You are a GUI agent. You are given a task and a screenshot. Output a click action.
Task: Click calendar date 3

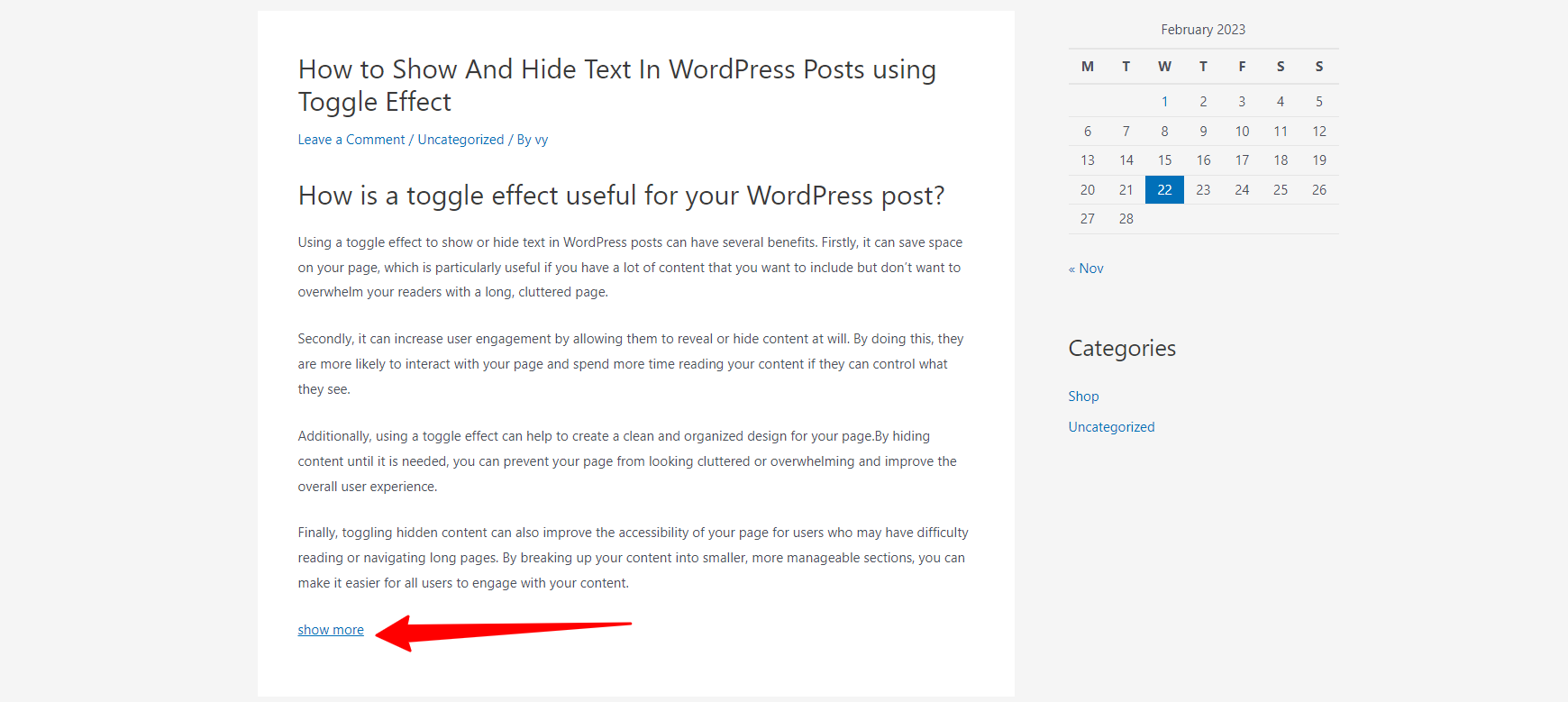(x=1242, y=102)
